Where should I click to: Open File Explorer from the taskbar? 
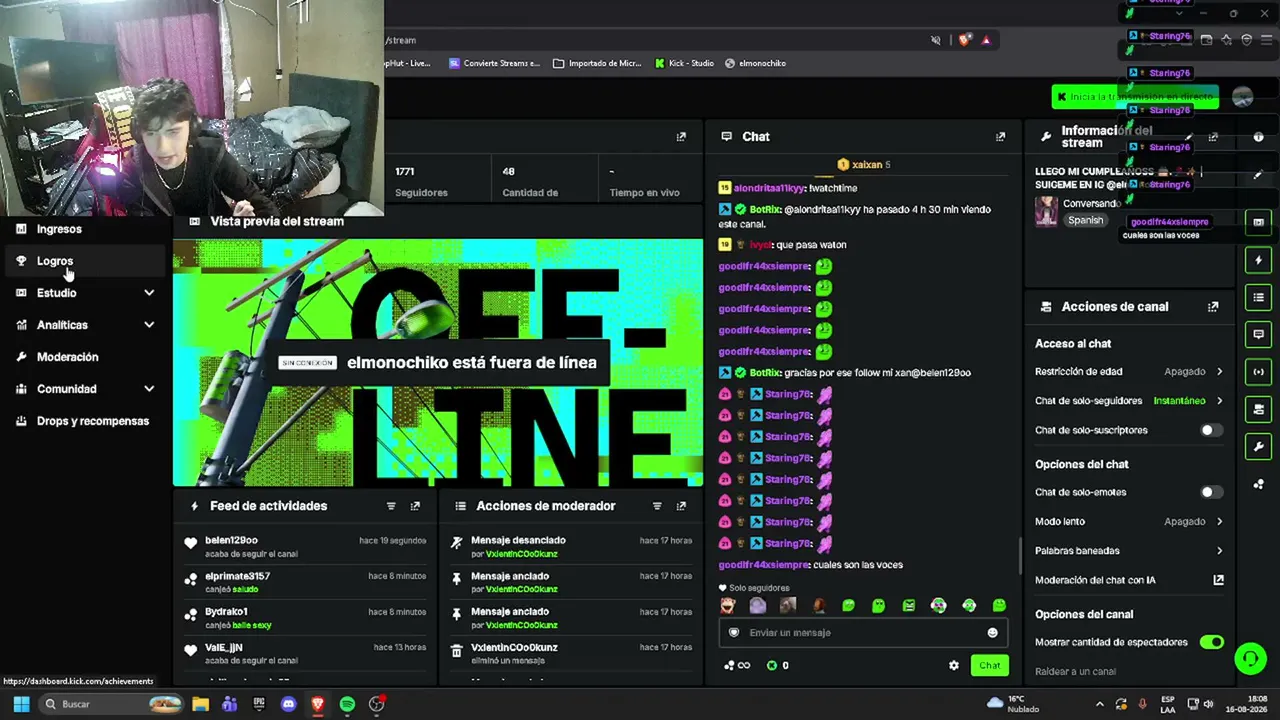click(x=200, y=705)
